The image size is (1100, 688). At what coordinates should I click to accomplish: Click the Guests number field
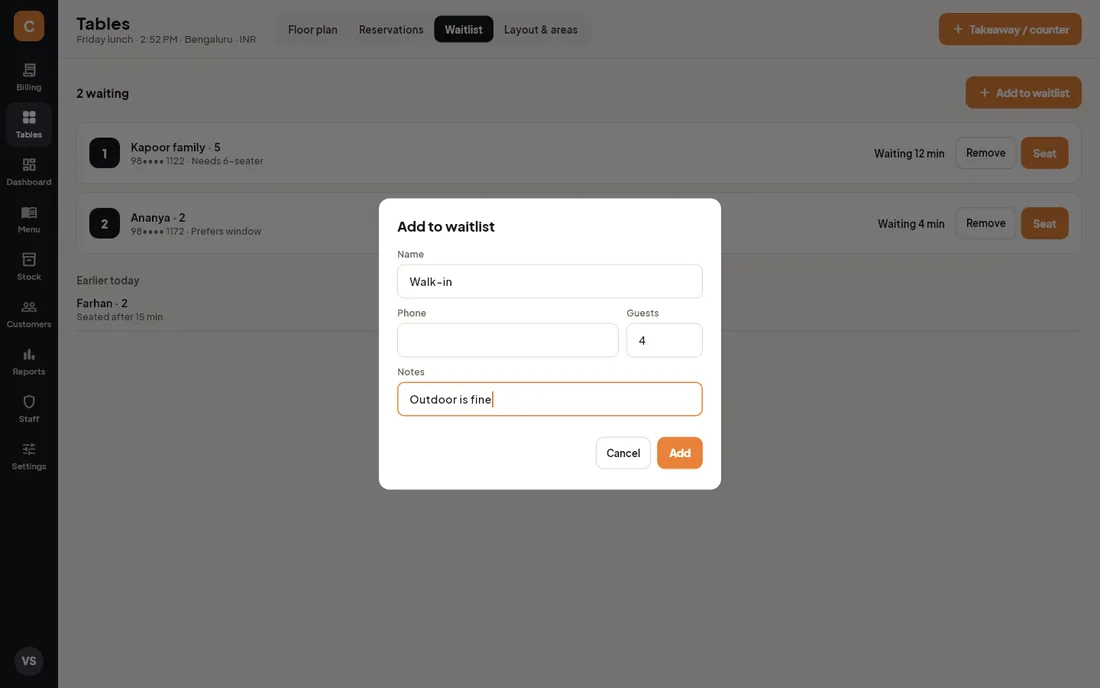[x=664, y=340]
